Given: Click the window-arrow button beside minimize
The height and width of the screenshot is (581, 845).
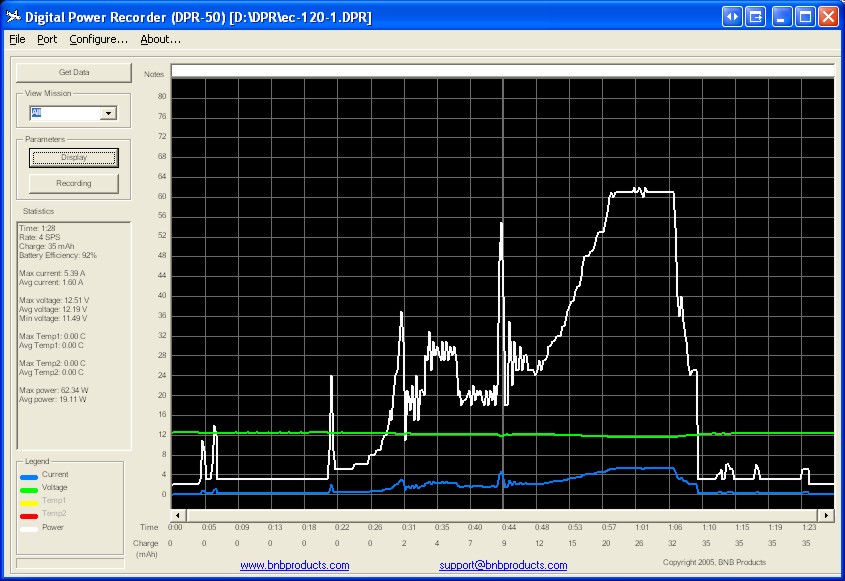Looking at the screenshot, I should point(756,17).
